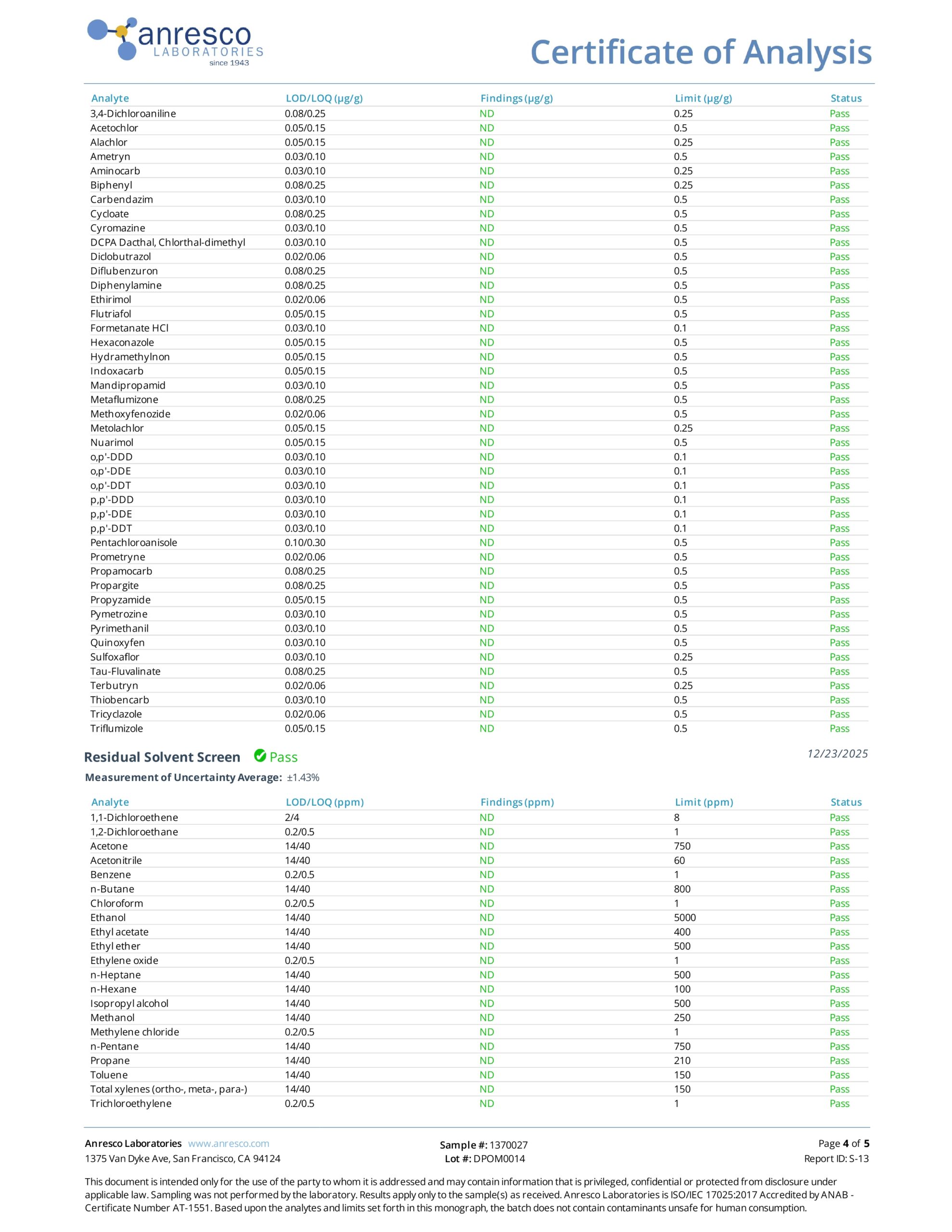Viewport: 952px width, 1232px height.
Task: Select the Report ID S-13 text
Action: coord(836,1159)
